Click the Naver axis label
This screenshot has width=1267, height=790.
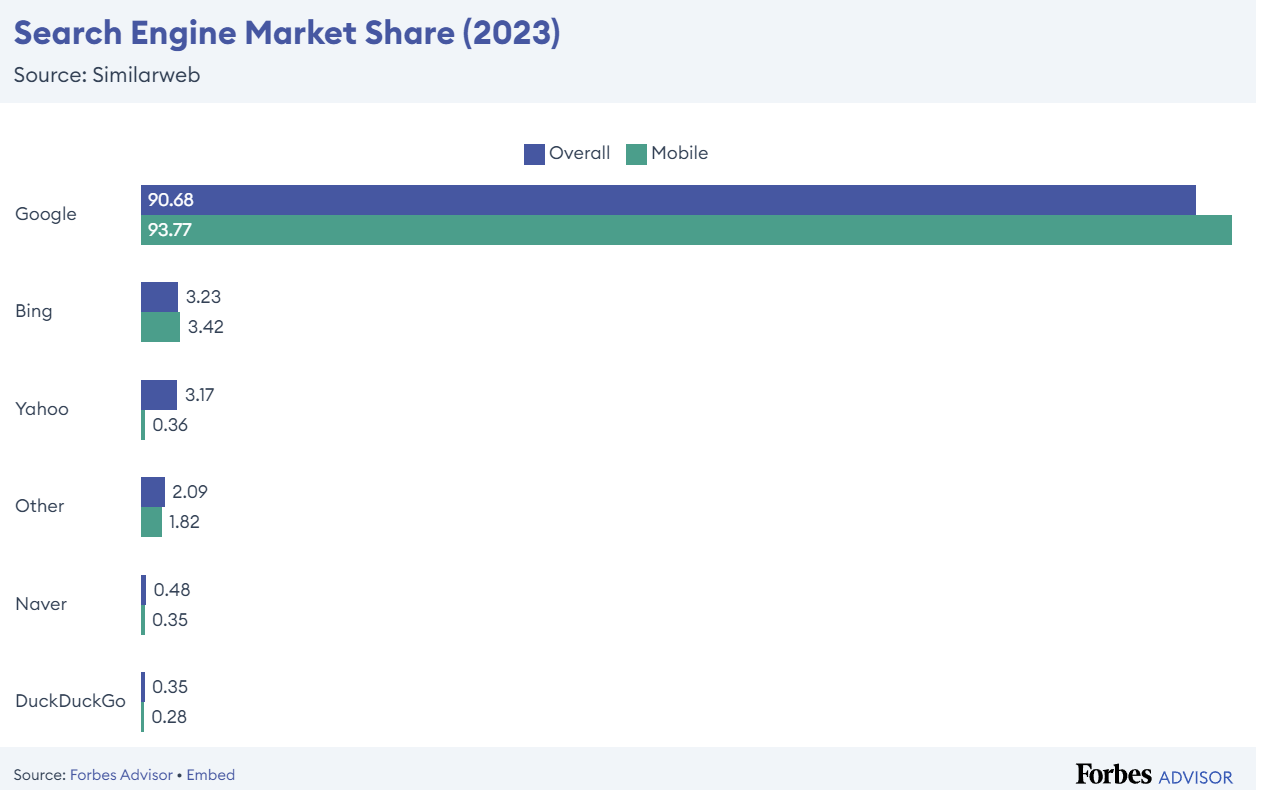tap(41, 604)
